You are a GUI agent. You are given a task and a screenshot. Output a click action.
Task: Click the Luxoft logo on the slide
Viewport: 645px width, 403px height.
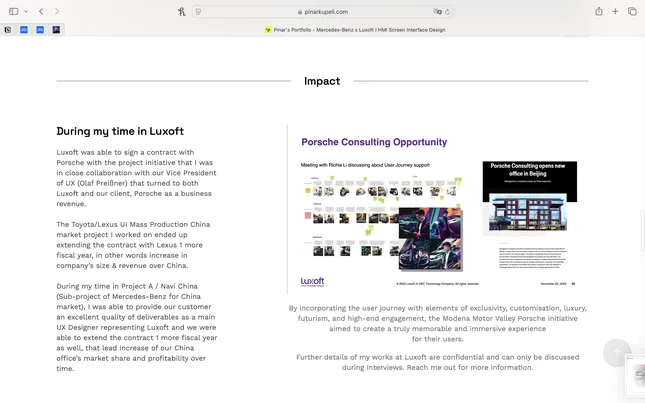coord(312,282)
